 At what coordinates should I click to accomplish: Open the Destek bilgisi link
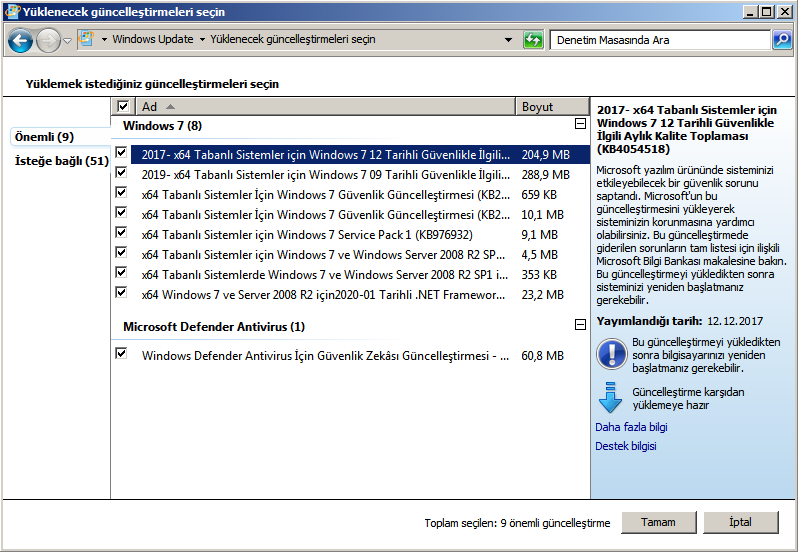[x=625, y=446]
